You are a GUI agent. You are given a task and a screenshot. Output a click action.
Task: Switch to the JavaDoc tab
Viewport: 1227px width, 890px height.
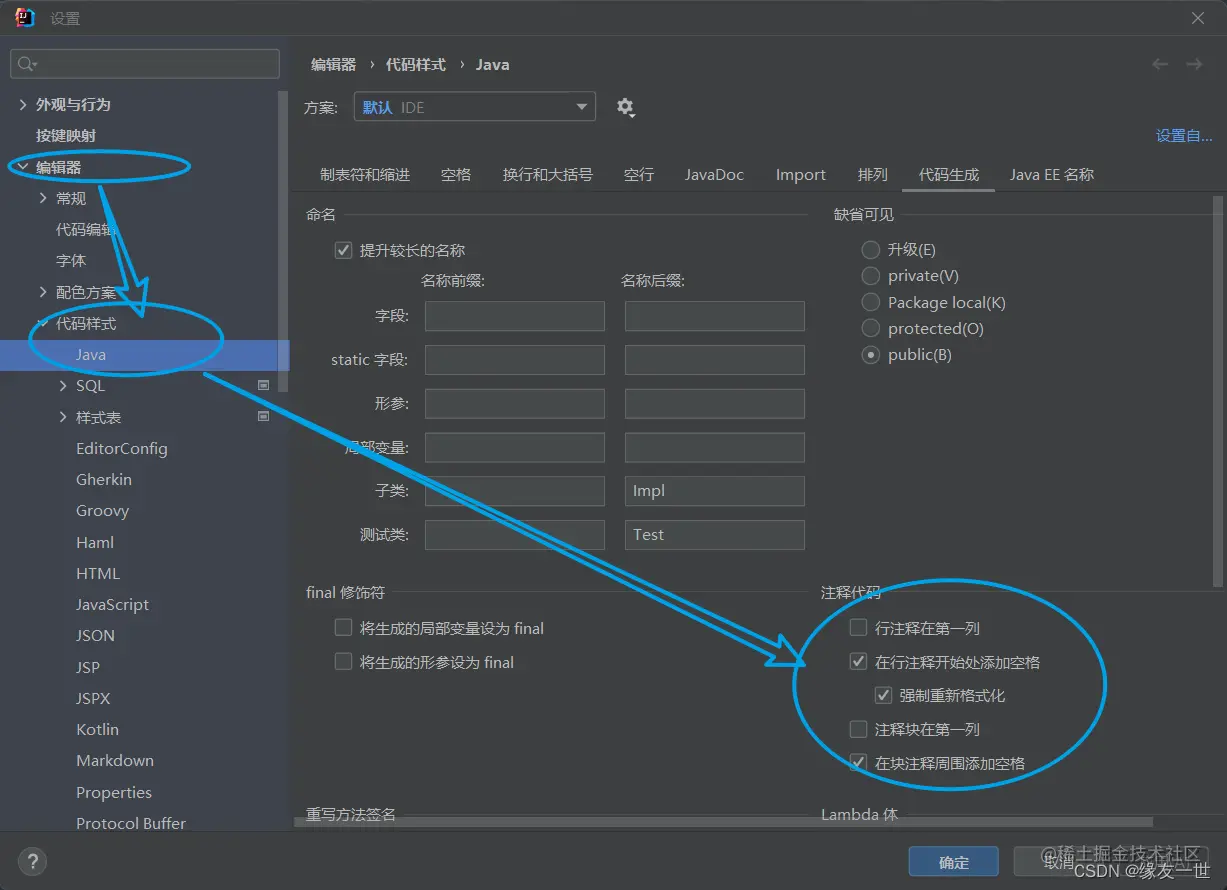(x=714, y=174)
